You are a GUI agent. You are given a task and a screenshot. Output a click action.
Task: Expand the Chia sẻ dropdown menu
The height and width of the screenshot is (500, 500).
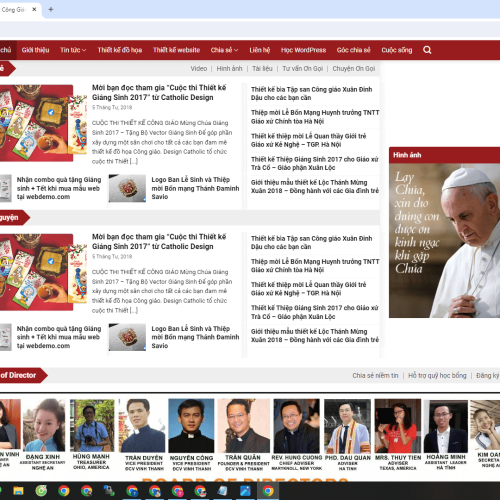pyautogui.click(x=224, y=50)
